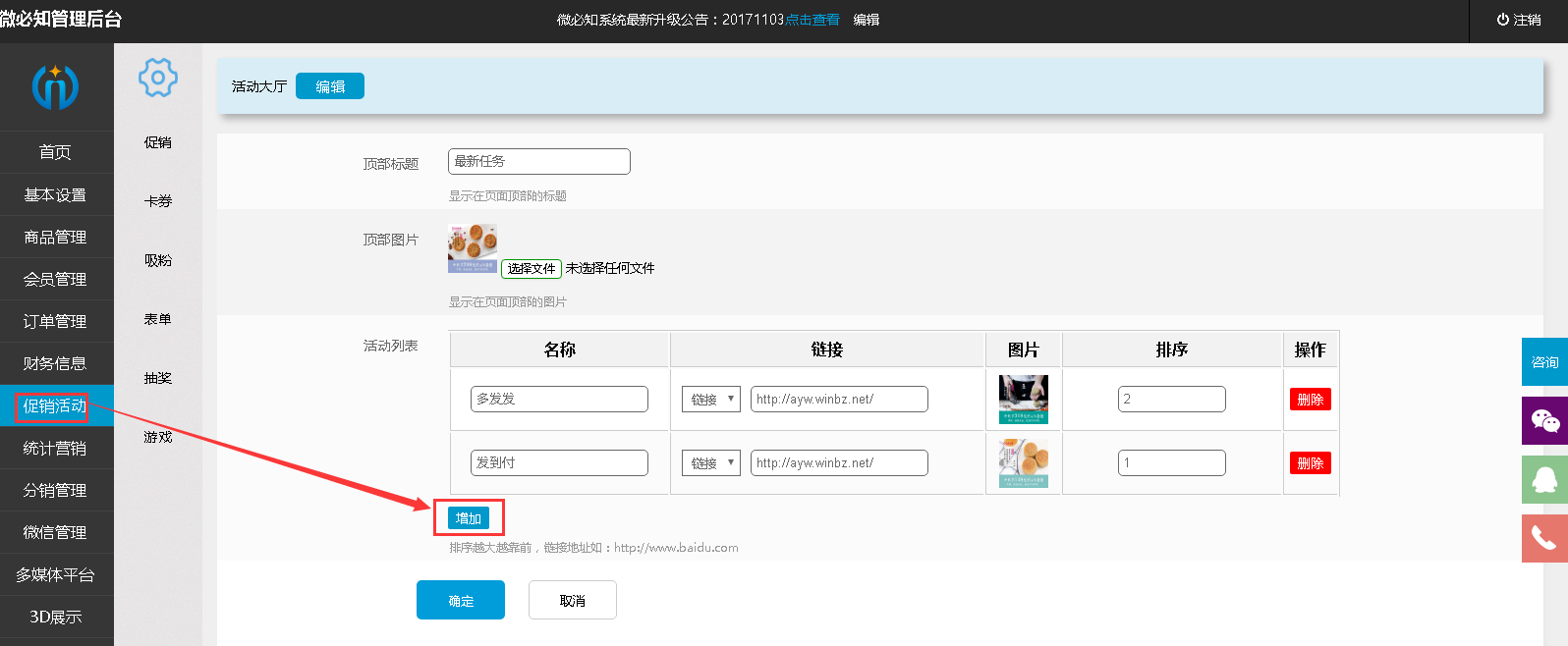Click the 增加 add button

469,518
